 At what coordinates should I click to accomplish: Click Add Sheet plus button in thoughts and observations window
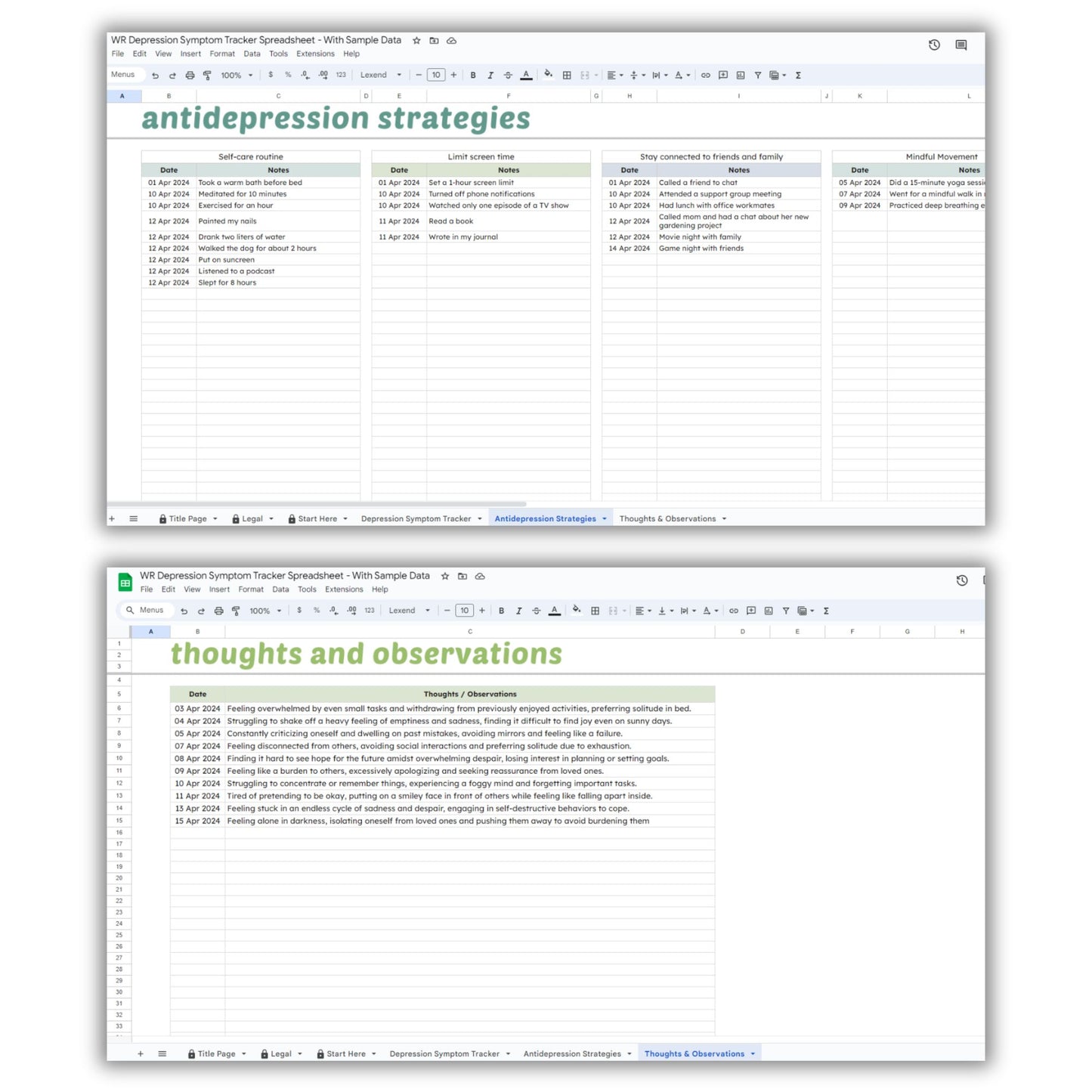141,1054
